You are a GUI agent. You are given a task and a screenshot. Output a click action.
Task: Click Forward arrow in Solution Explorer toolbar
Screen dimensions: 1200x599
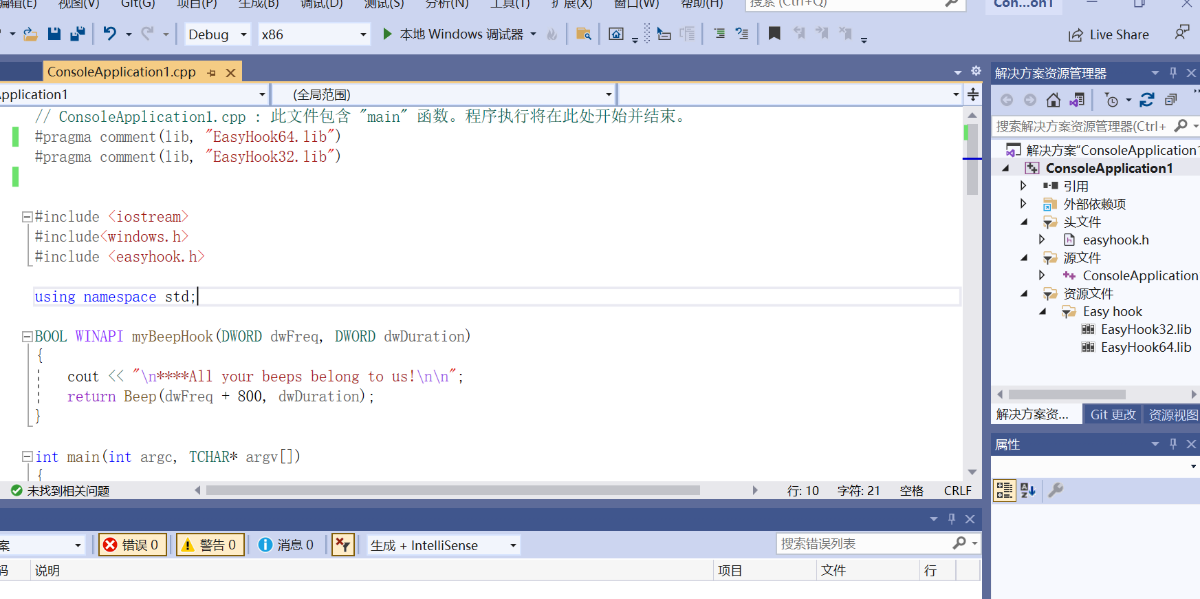pyautogui.click(x=1029, y=100)
